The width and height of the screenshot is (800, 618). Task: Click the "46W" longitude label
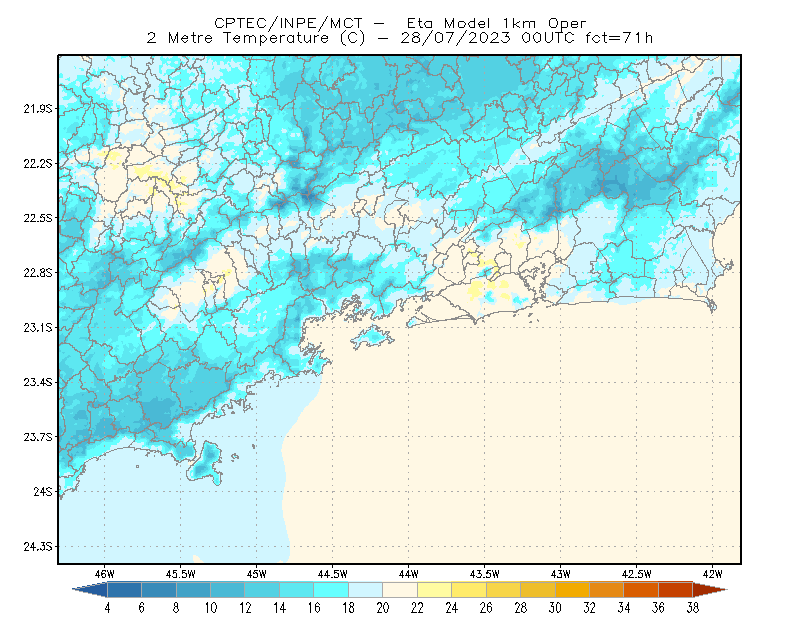[105, 574]
